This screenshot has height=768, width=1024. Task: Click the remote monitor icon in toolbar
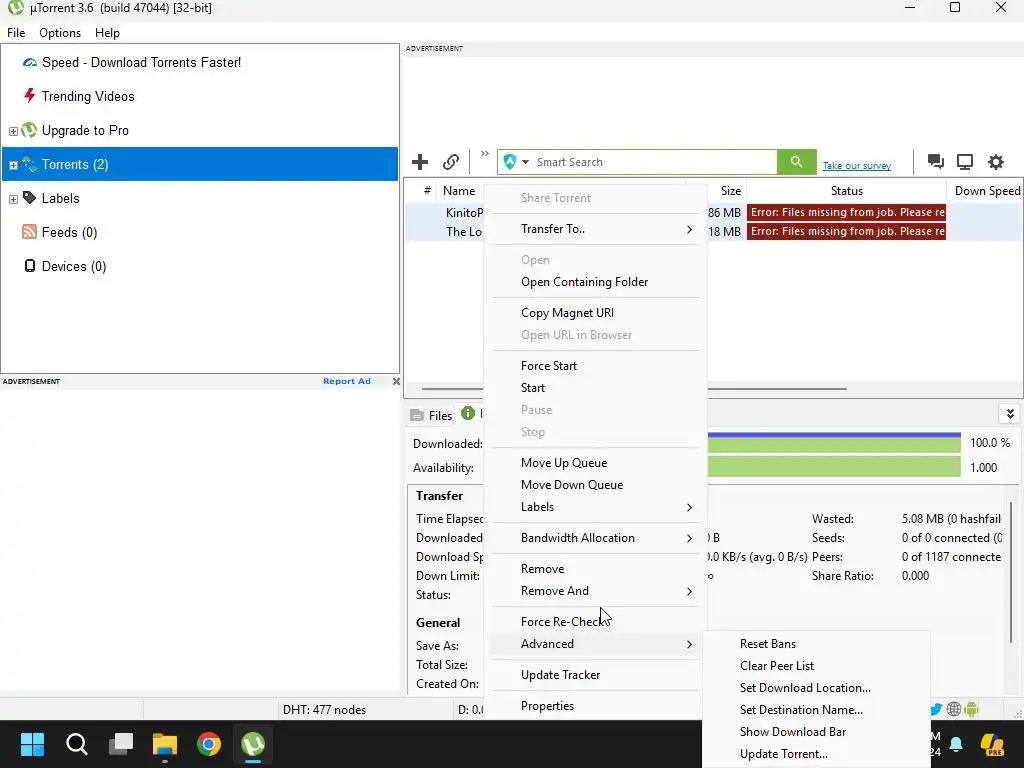[965, 162]
